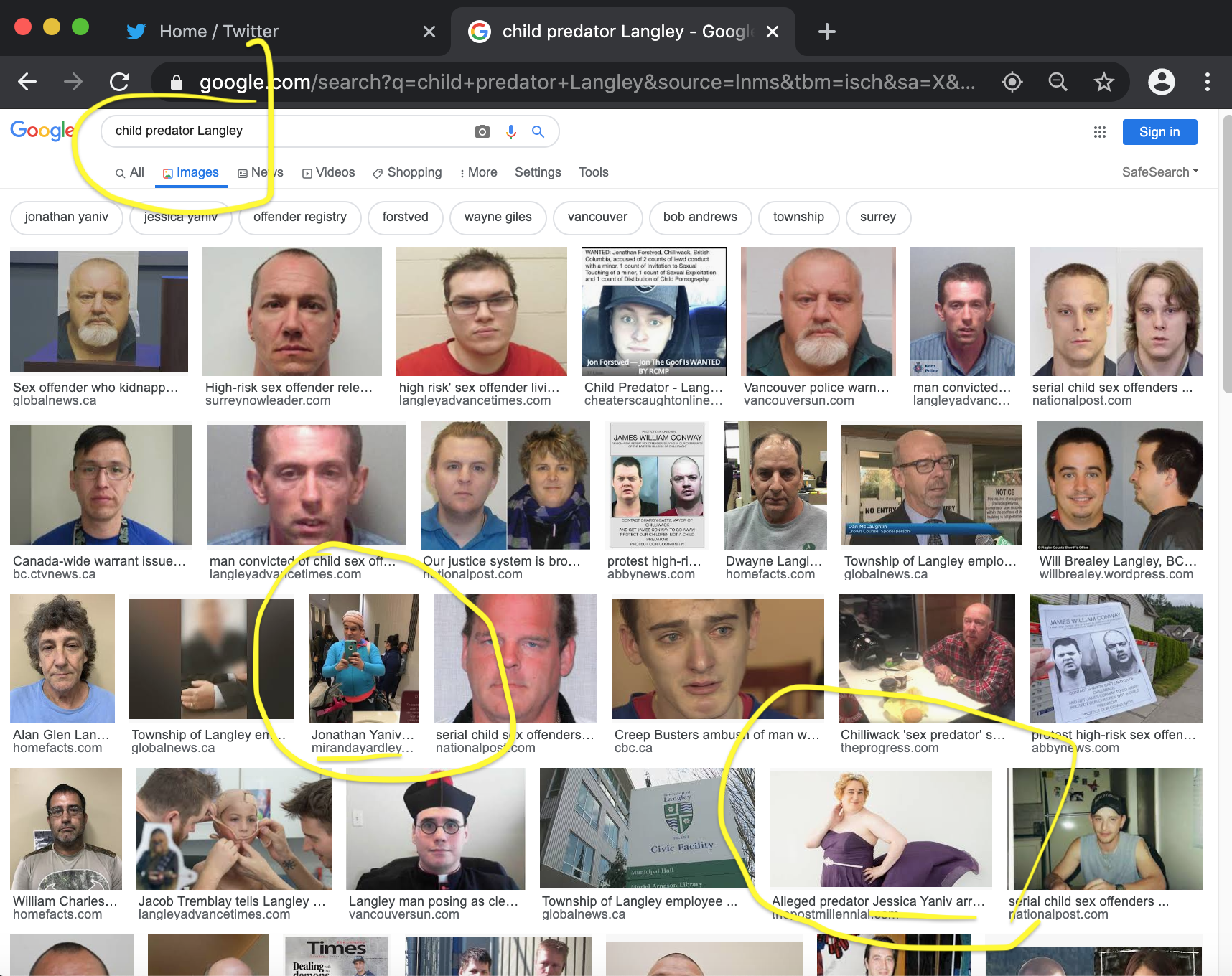Select the surrey suggestion chip
1232x976 pixels.
(x=878, y=217)
